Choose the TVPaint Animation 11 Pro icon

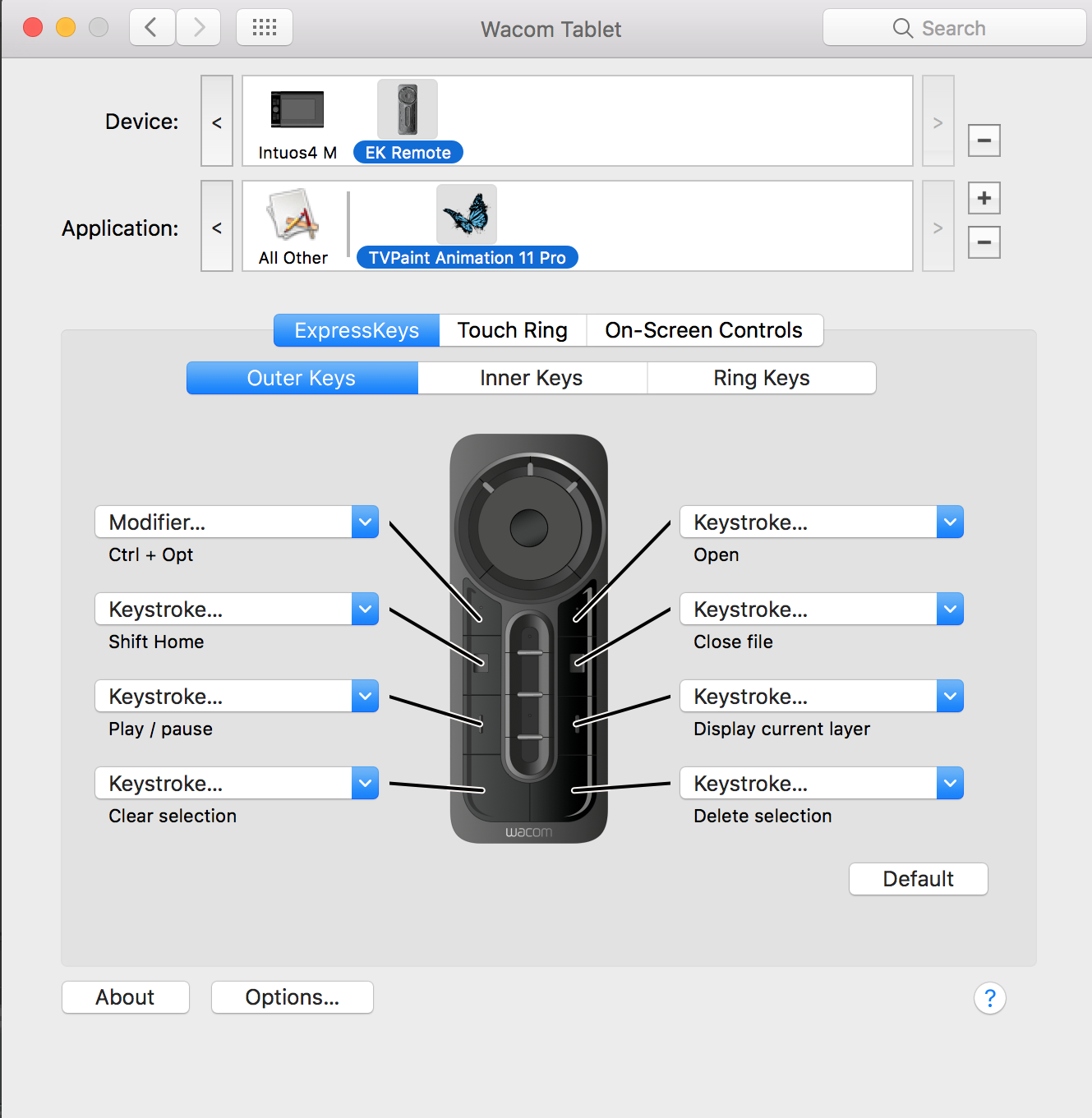pyautogui.click(x=467, y=214)
